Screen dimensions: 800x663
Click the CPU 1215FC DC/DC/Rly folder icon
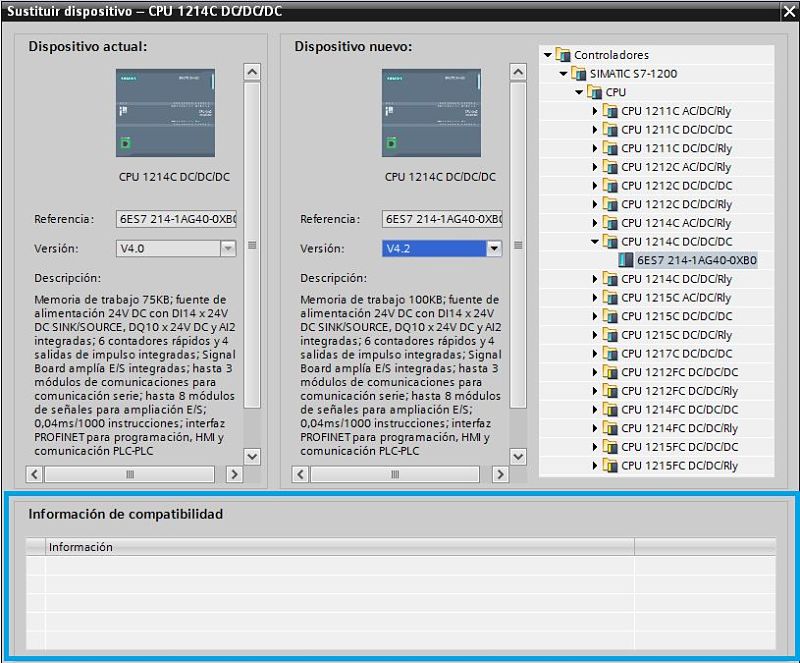tap(610, 465)
